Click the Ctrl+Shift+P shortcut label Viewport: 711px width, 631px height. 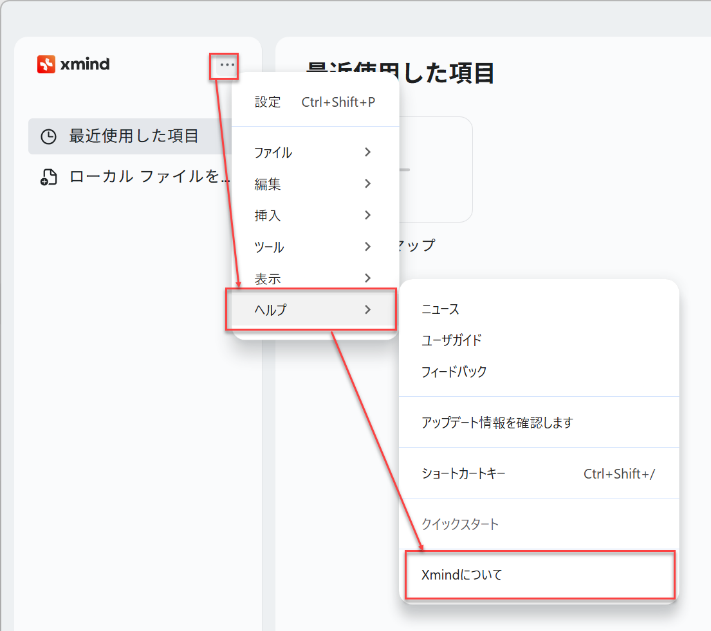click(338, 102)
